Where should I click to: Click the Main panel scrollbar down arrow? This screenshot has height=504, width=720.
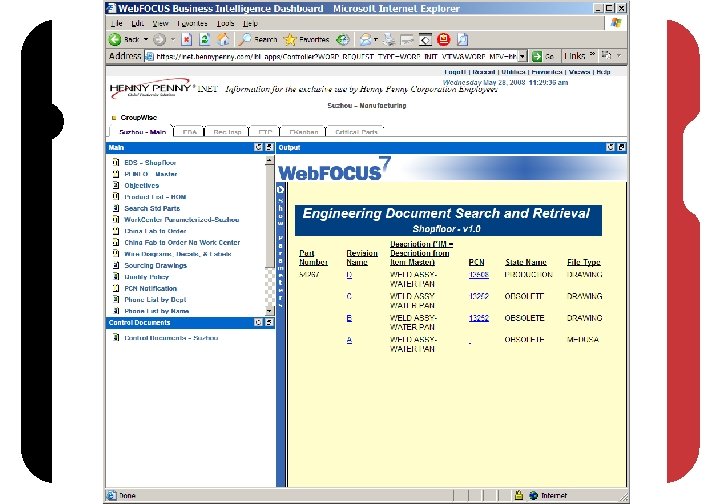pos(270,311)
